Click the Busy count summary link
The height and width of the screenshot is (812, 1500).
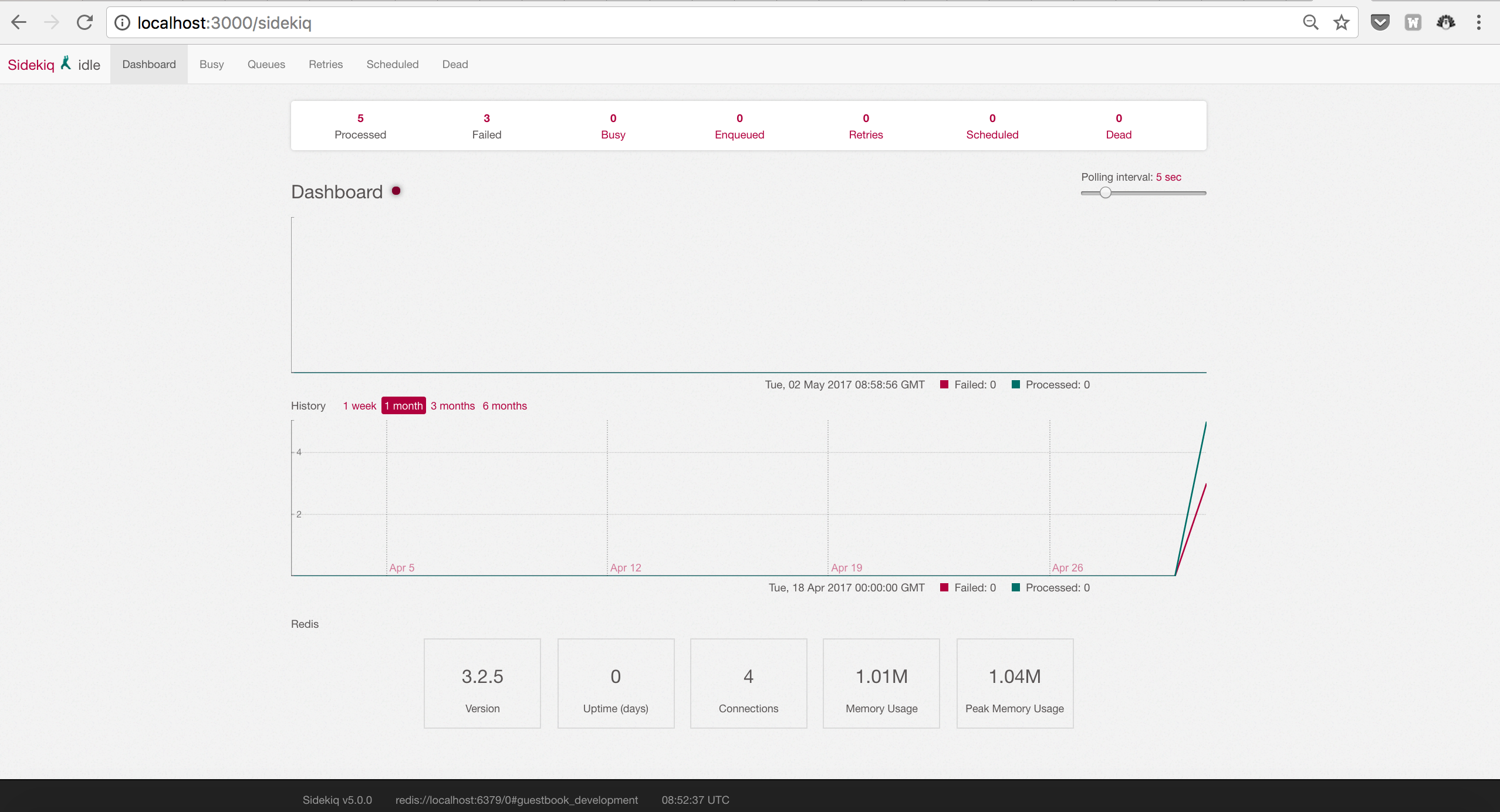pos(613,126)
